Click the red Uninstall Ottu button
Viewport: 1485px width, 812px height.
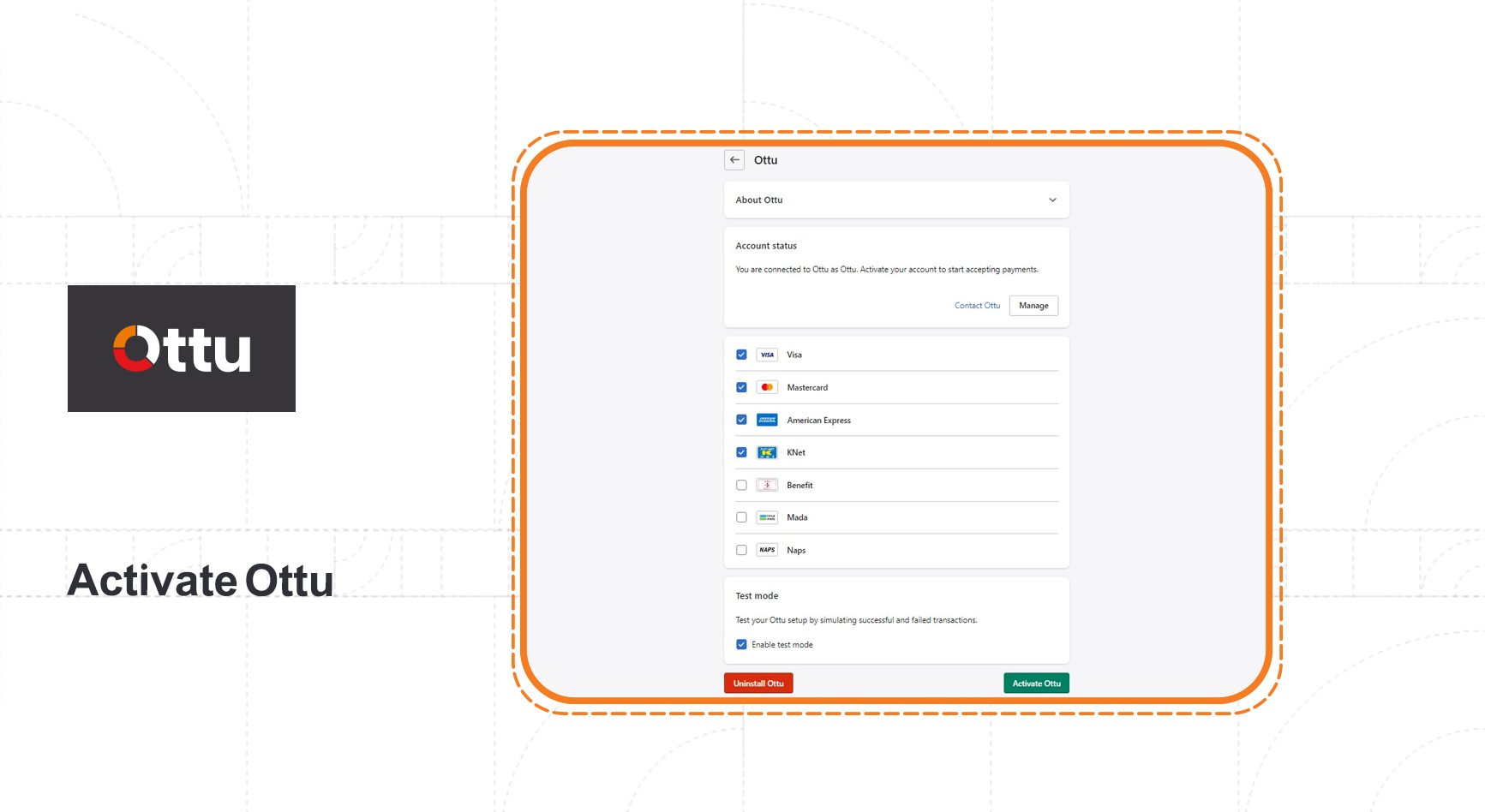pos(758,684)
